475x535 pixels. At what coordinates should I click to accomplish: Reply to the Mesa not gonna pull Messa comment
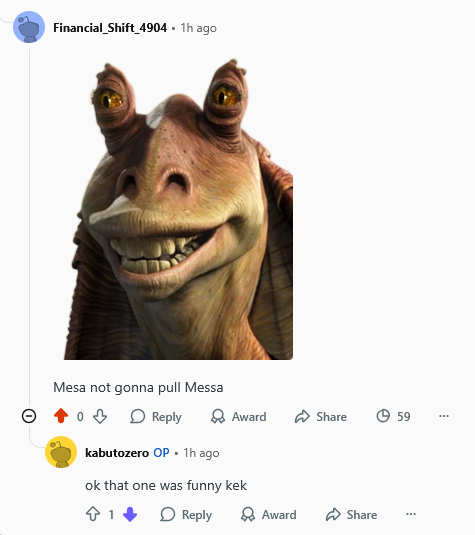(x=156, y=417)
